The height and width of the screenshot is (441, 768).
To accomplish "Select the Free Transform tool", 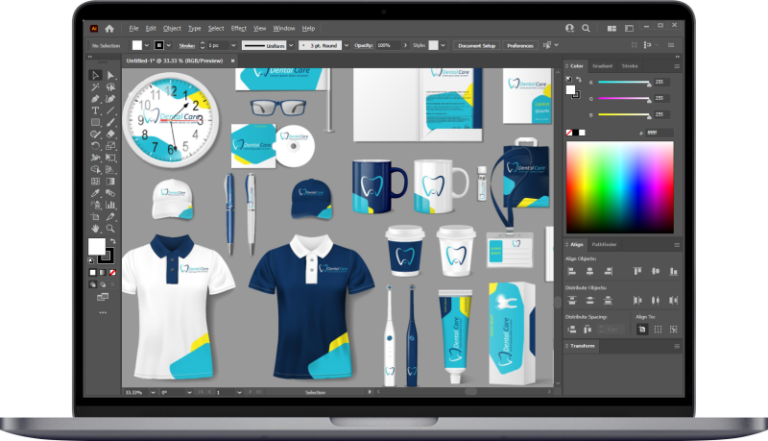I will [111, 158].
